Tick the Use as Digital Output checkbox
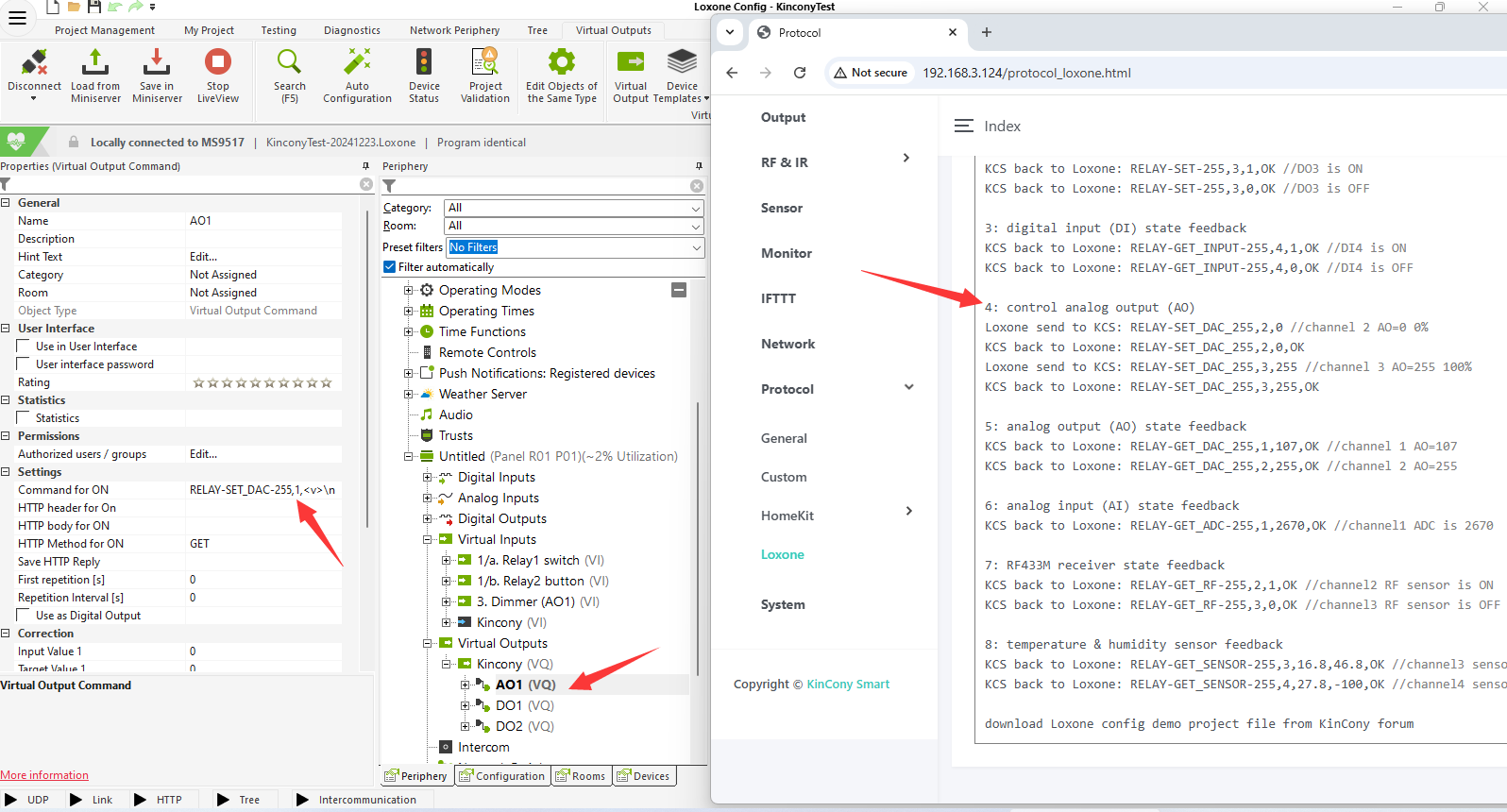This screenshot has height=812, width=1507. coord(25,616)
